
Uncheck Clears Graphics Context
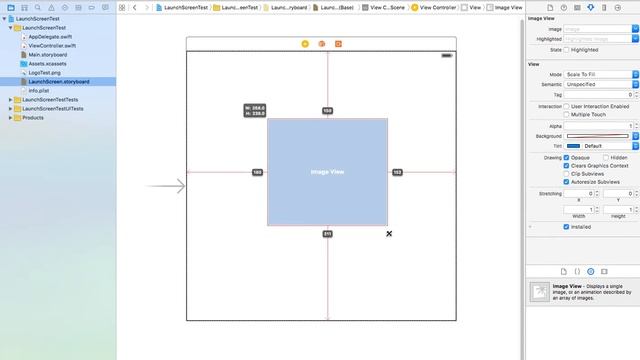566,166
